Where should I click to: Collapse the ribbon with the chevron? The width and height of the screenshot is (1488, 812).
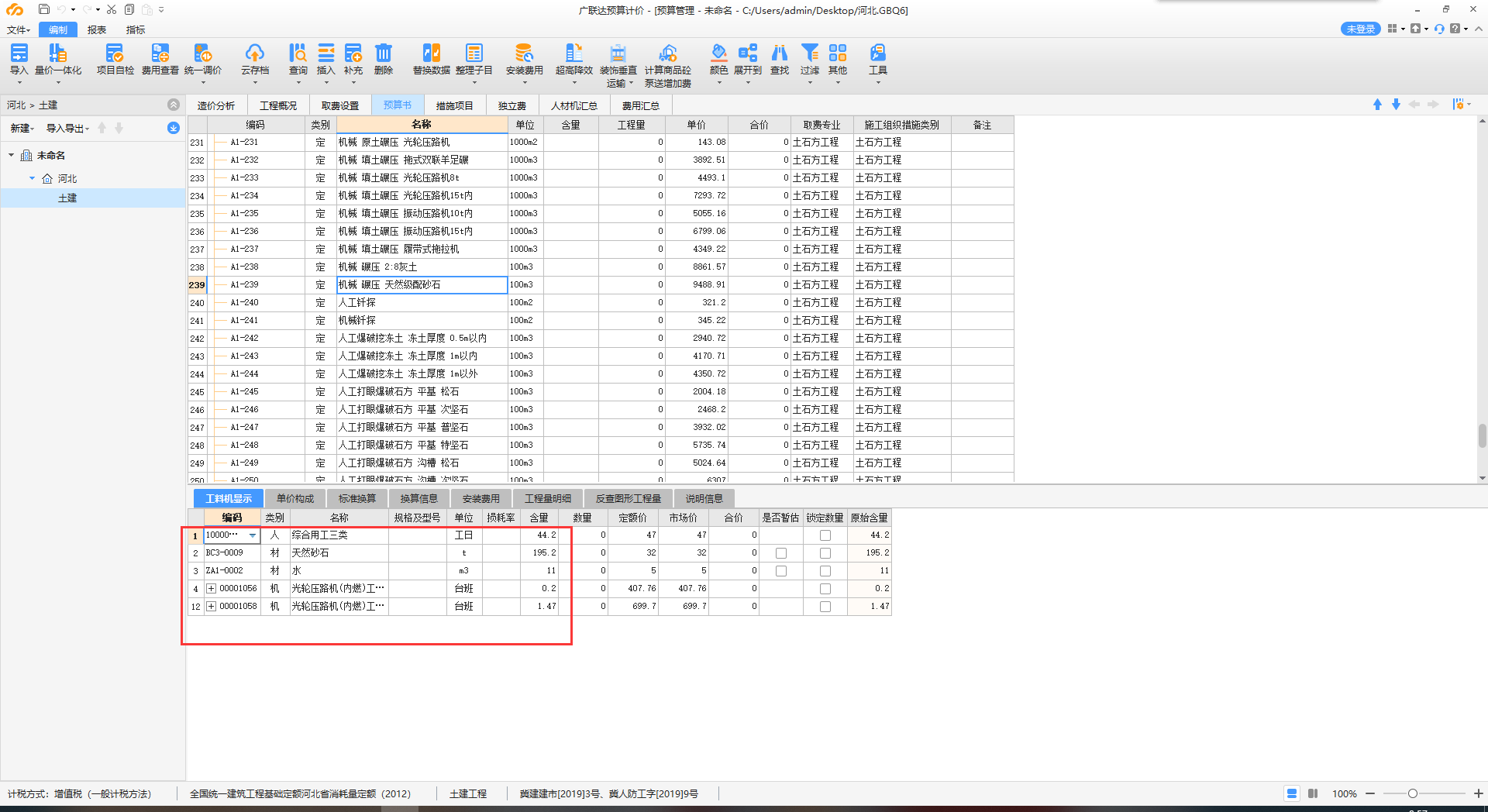1479,29
